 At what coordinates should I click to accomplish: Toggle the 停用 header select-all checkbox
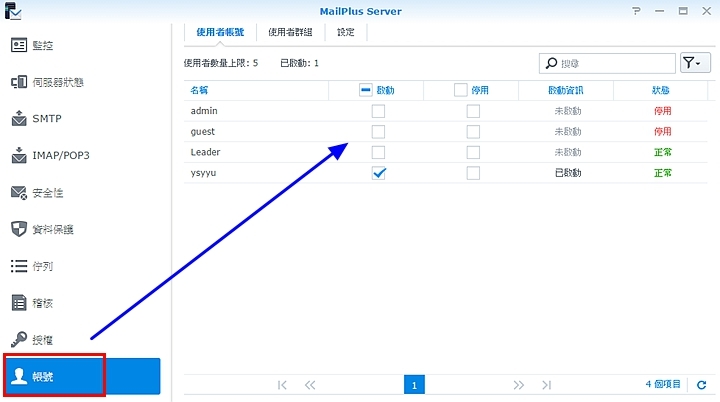click(461, 90)
